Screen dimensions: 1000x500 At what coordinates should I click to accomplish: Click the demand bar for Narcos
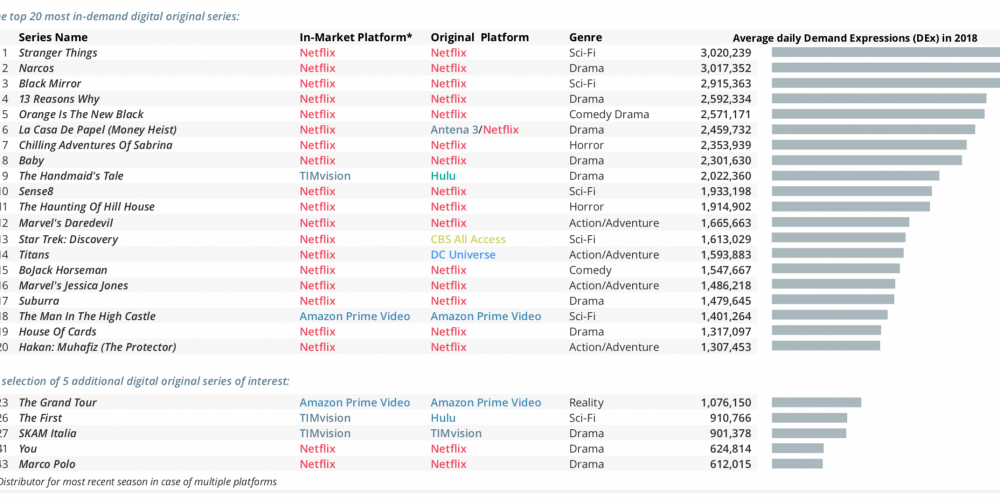point(886,68)
